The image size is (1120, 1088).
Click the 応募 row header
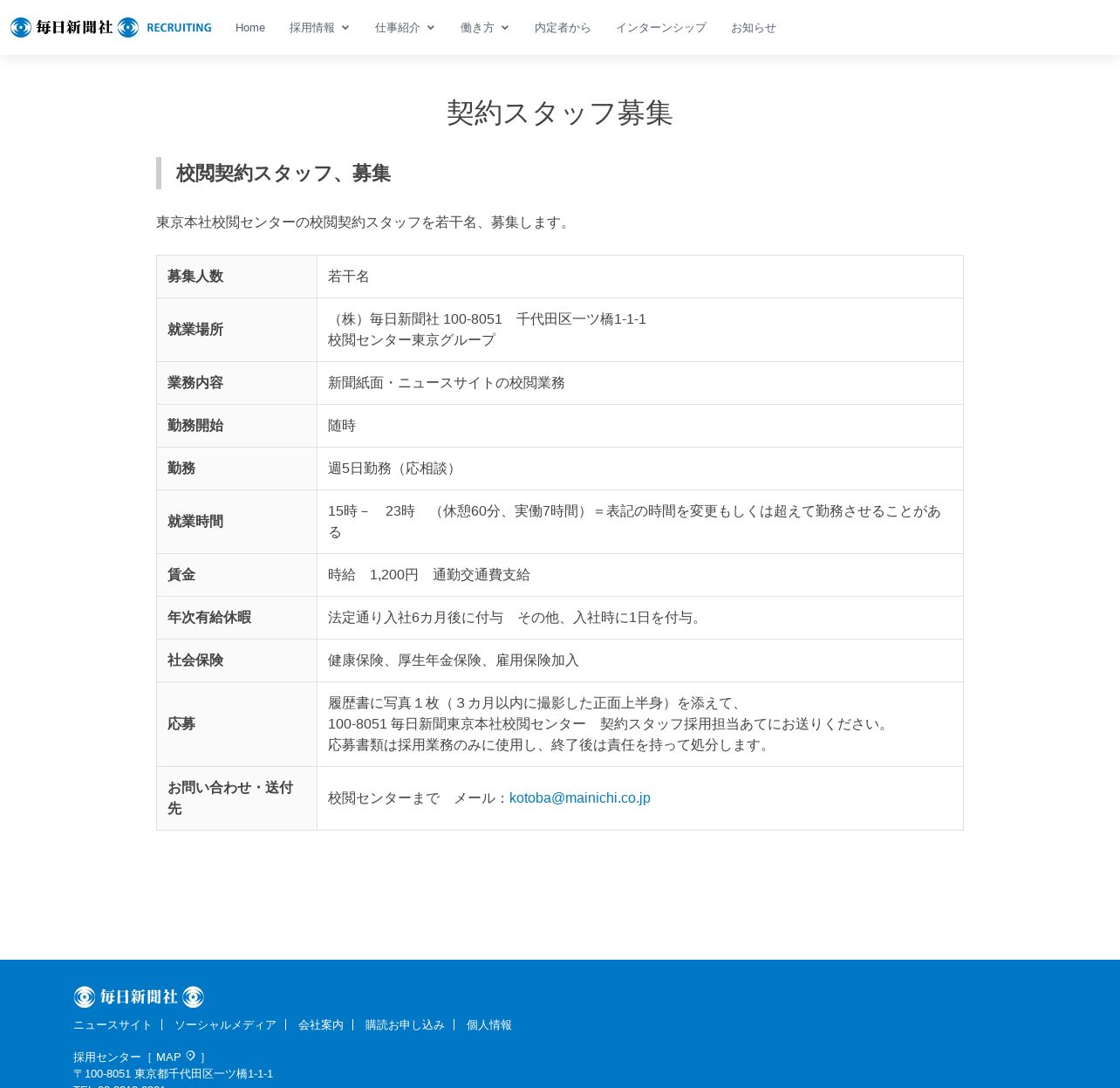click(x=236, y=724)
